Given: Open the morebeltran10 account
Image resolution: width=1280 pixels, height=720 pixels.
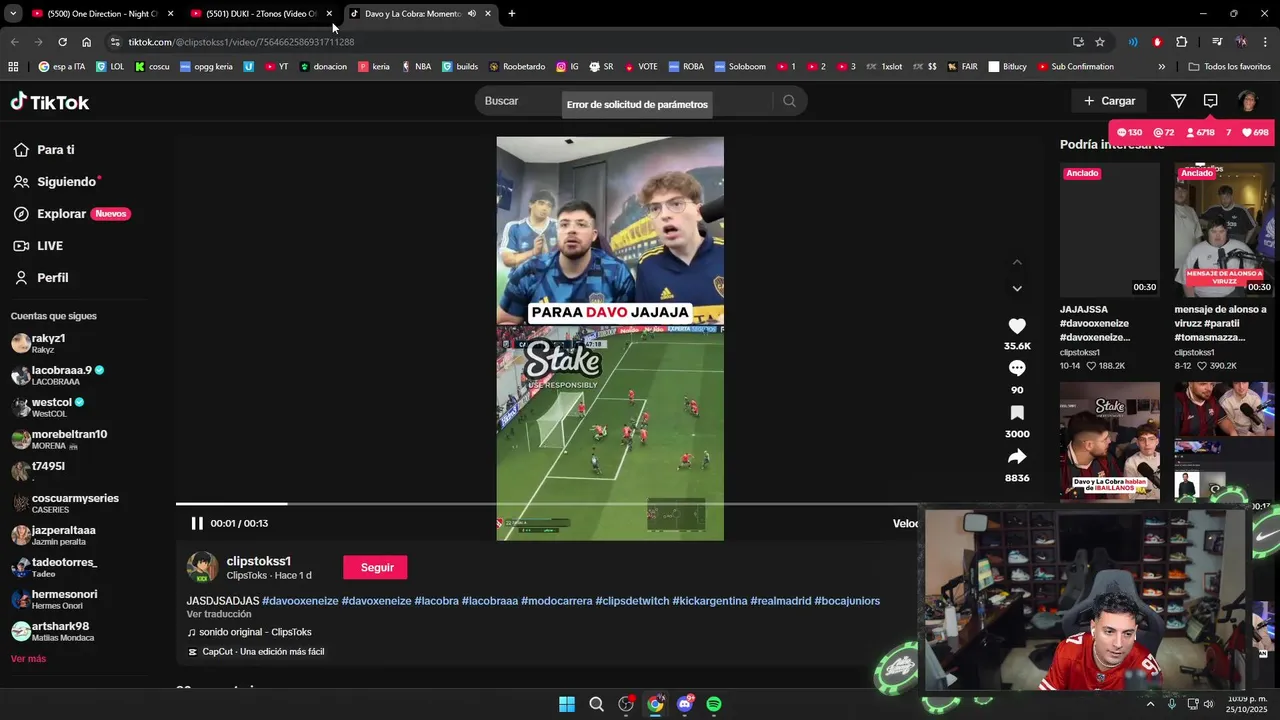Looking at the screenshot, I should pyautogui.click(x=59, y=439).
